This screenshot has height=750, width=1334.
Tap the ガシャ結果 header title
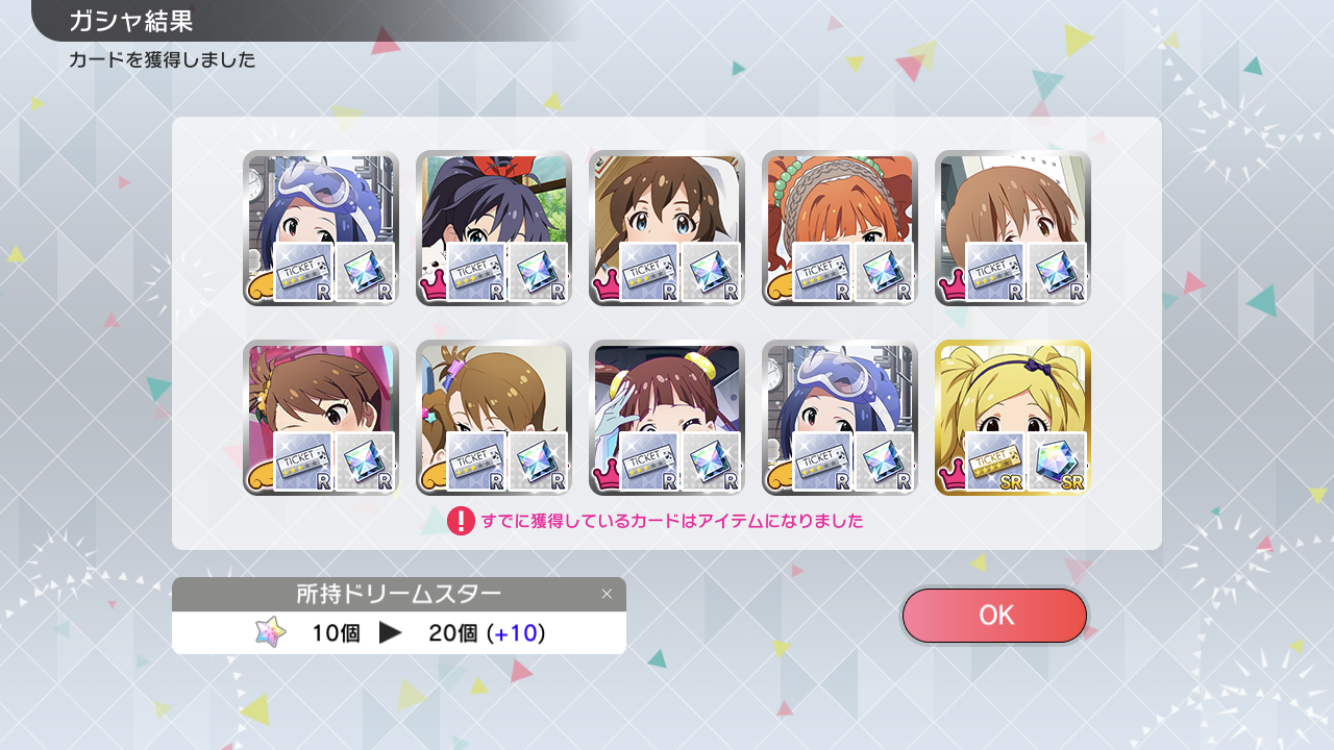(x=131, y=20)
